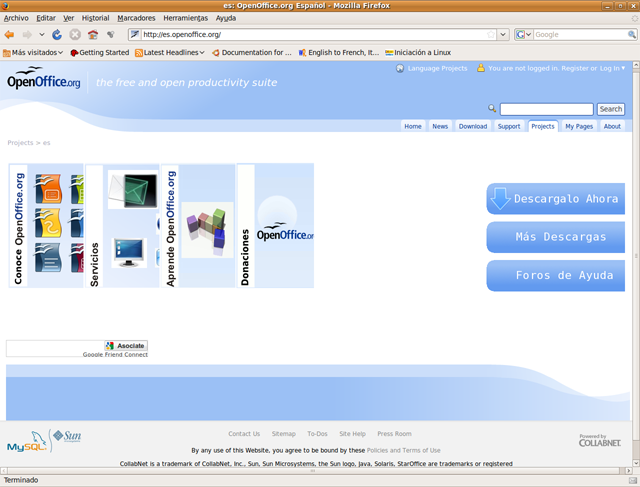
Task: Reload the page with the refresh icon
Action: [x=57, y=34]
